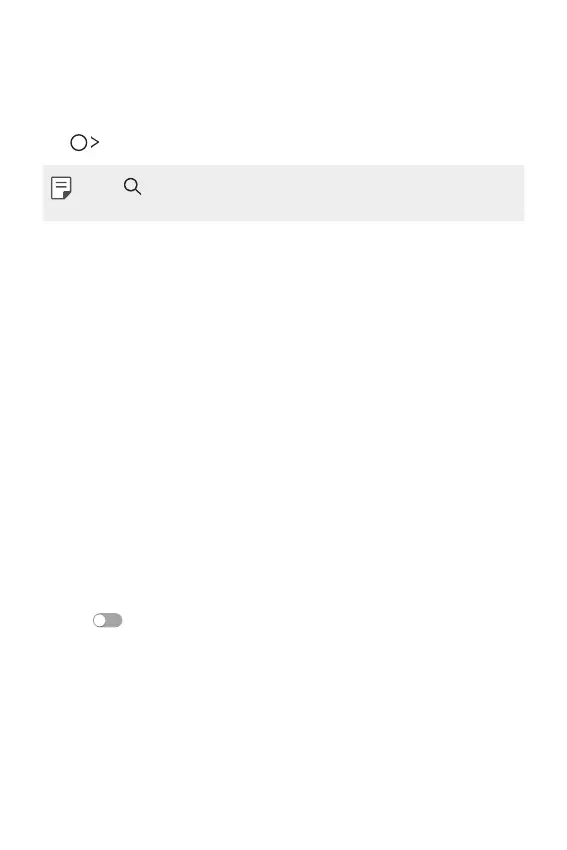Click the right chevron beside the circle
The image size is (567, 850).
click(95, 142)
